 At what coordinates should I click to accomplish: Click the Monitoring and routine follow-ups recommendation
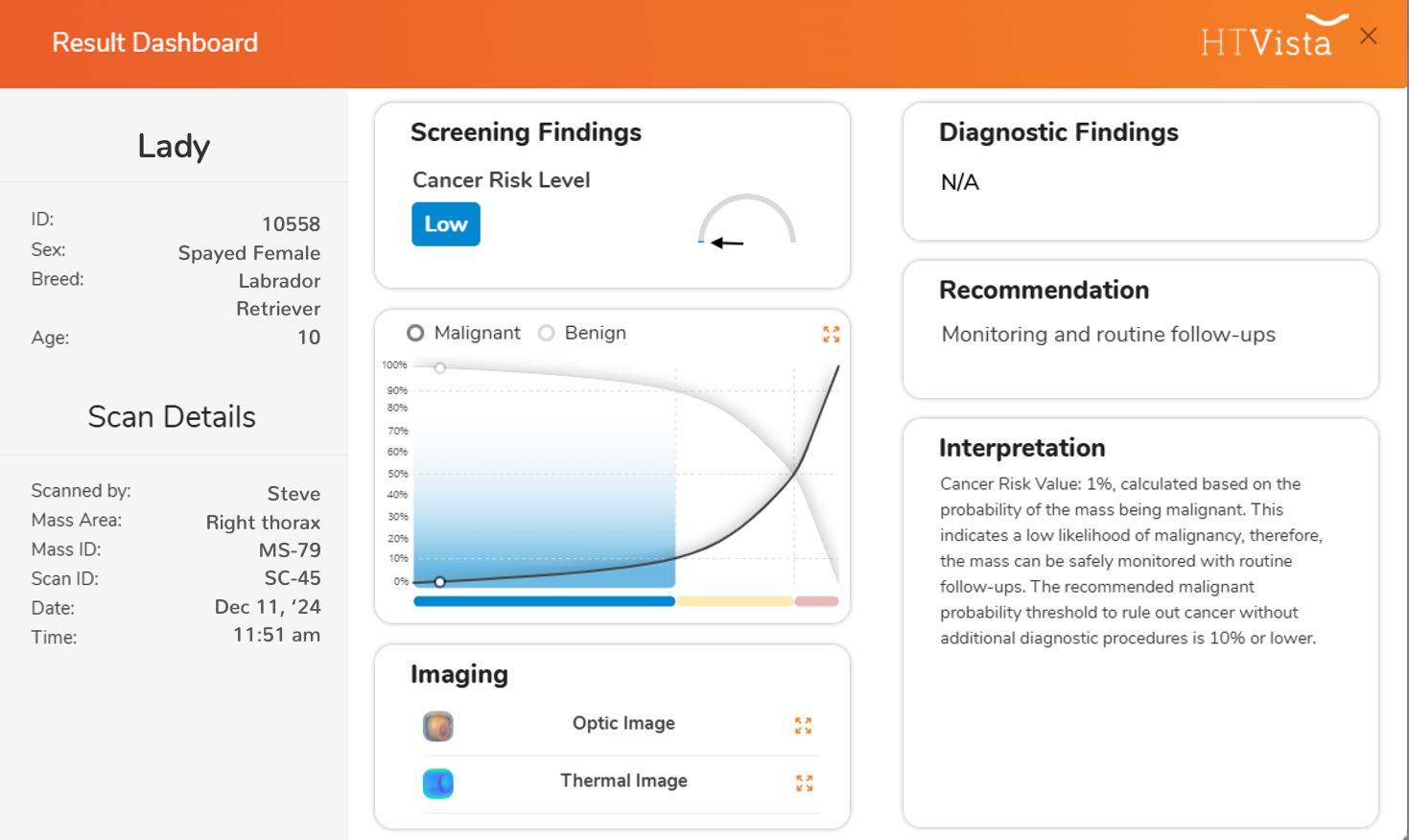(x=1109, y=335)
